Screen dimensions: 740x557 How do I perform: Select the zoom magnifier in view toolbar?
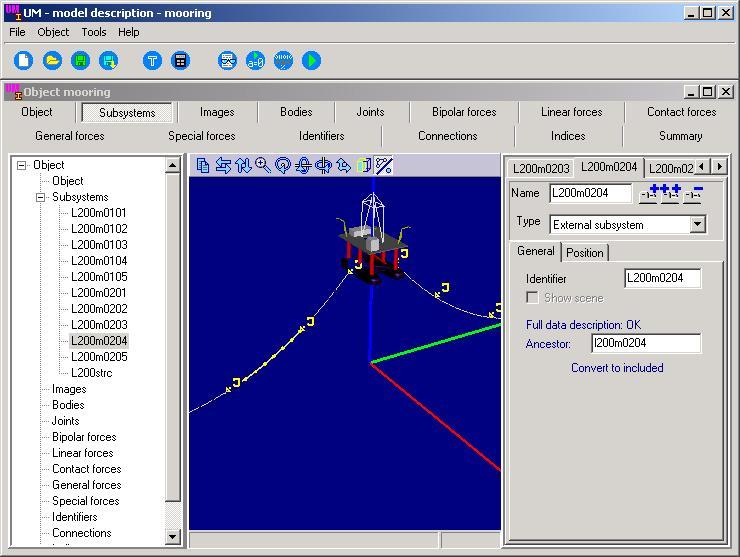coord(263,166)
